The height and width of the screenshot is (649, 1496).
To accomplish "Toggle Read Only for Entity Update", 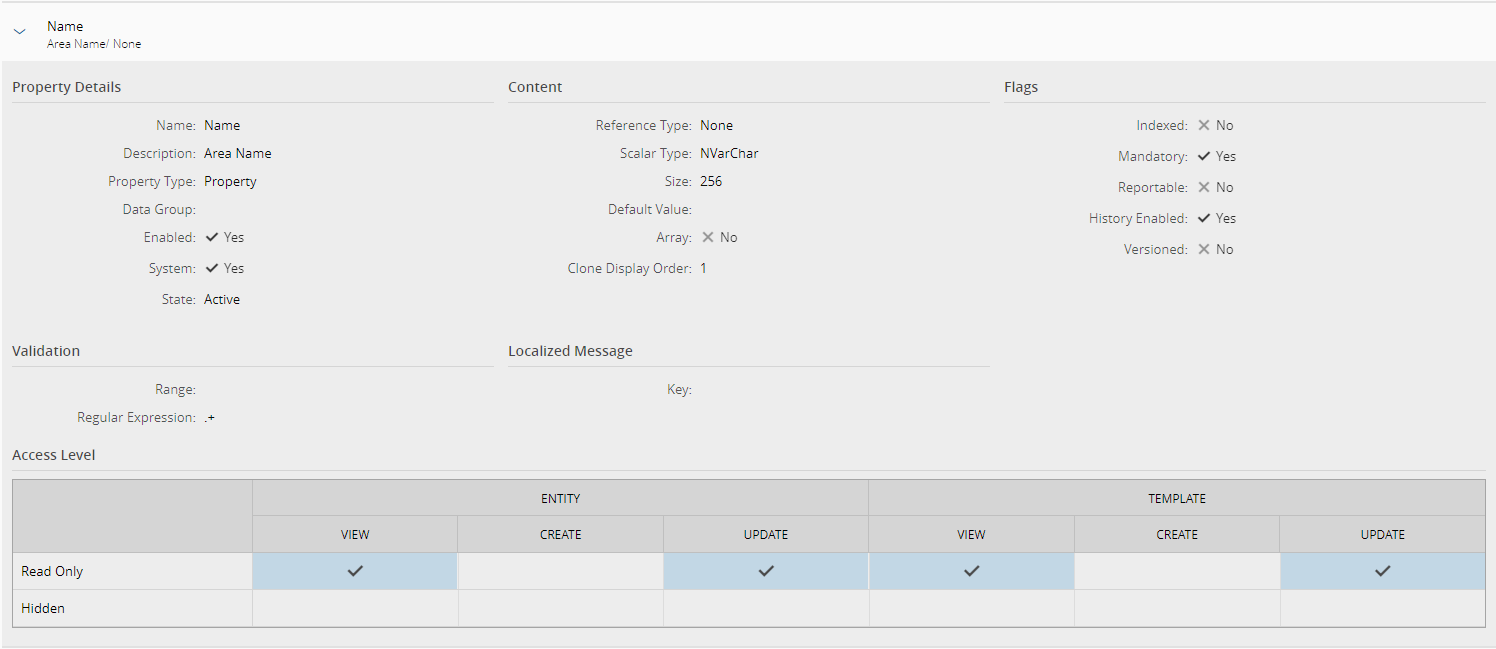I will click(766, 571).
